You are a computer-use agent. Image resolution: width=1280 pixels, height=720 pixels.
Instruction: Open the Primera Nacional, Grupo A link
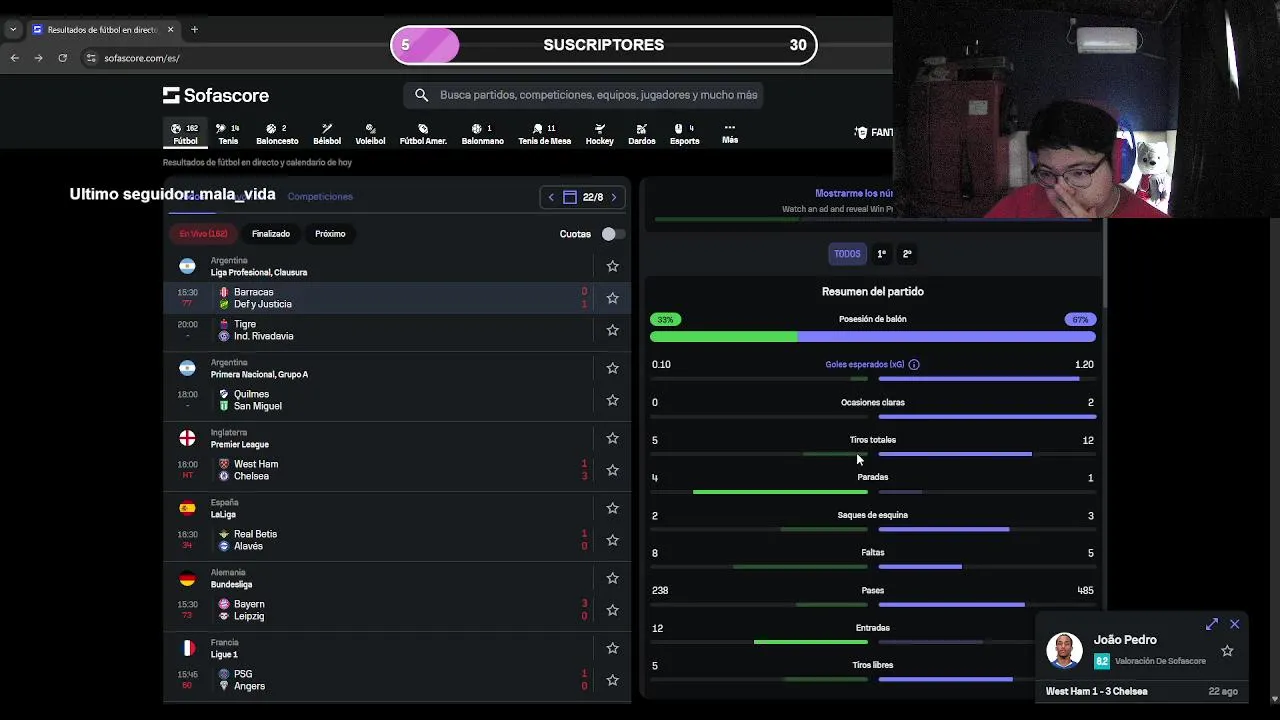259,374
